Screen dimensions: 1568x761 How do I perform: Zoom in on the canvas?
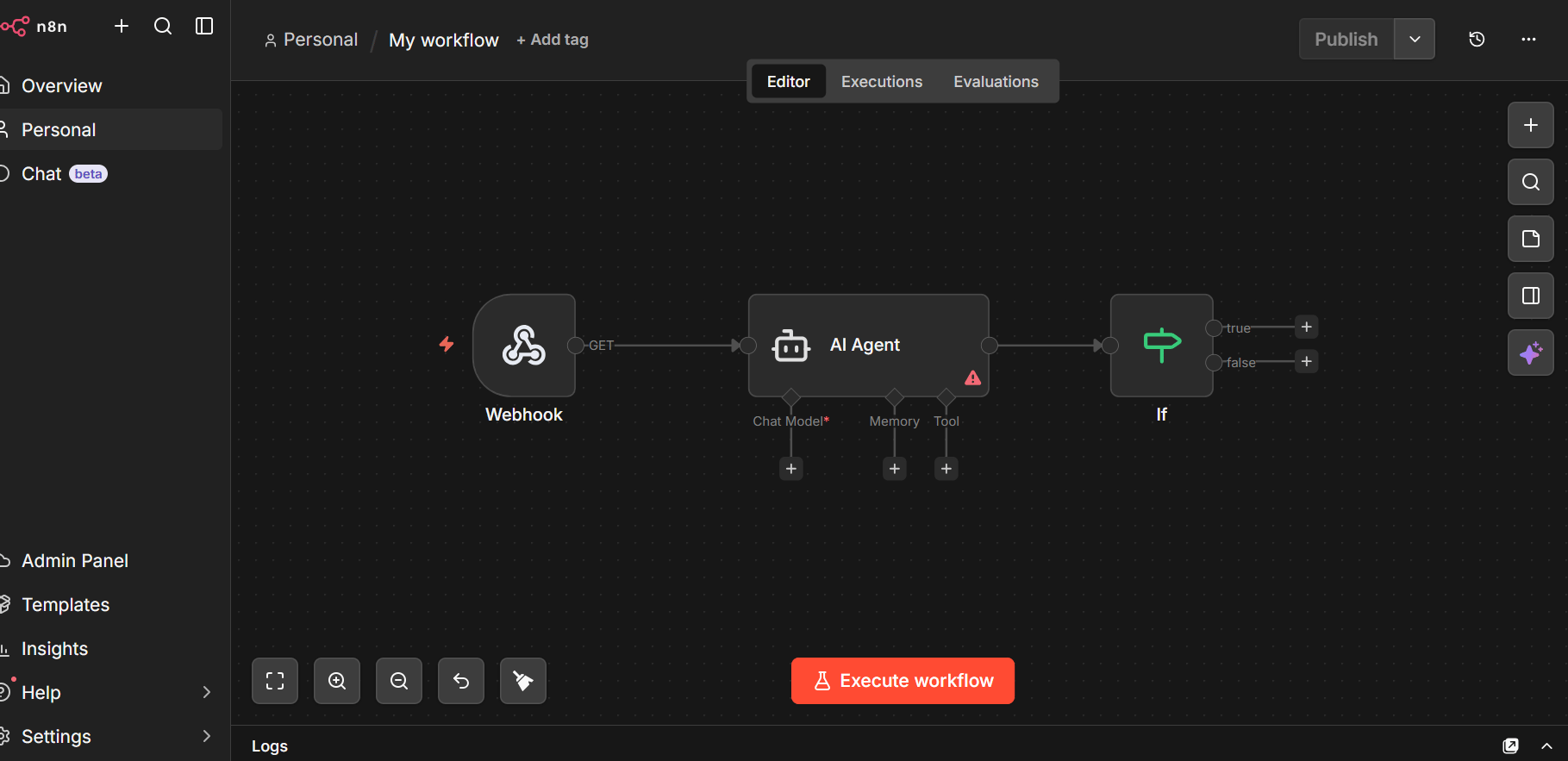[x=337, y=681]
